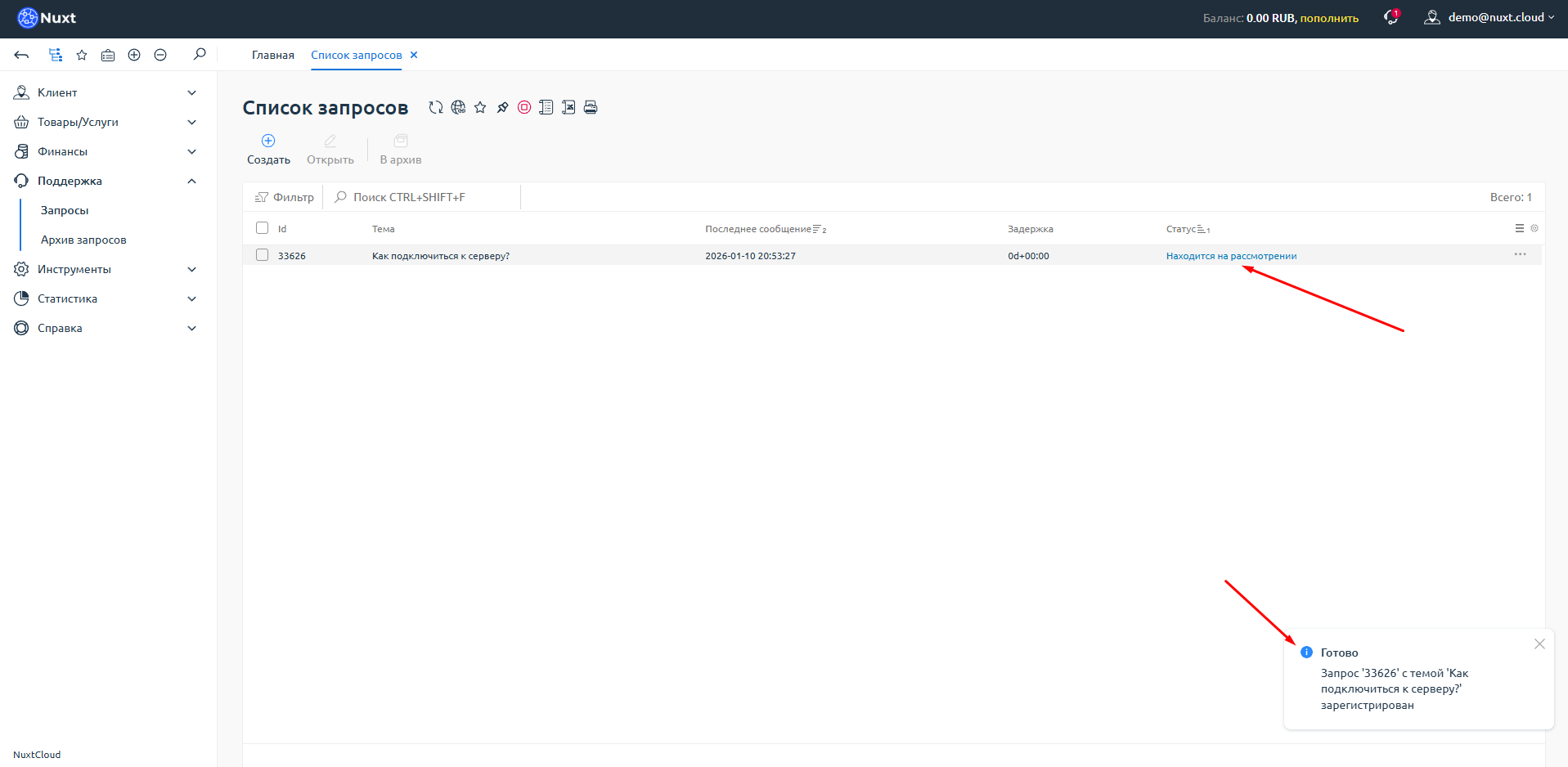Click the Excel export icon

(x=568, y=107)
